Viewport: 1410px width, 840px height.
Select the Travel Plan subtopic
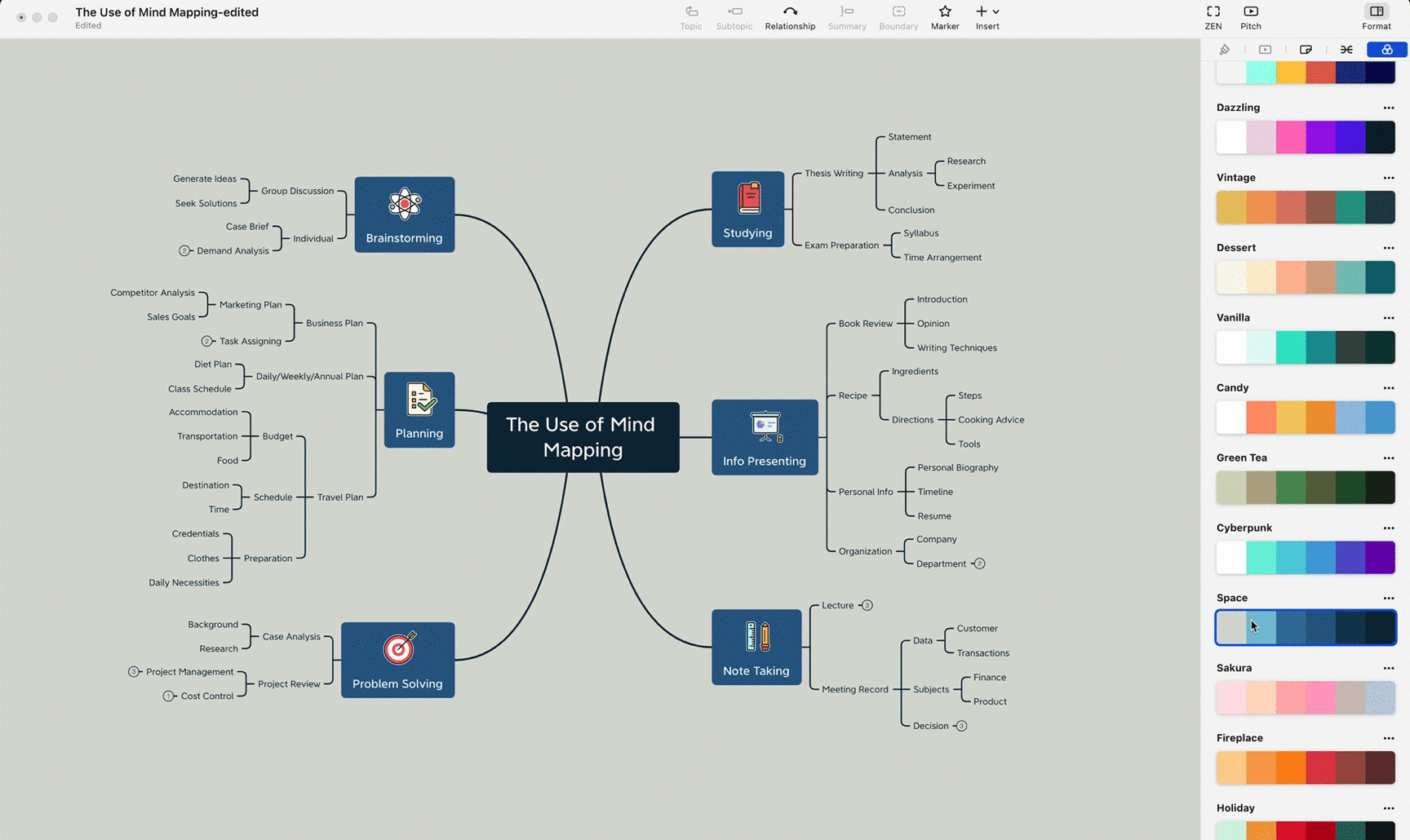pos(340,497)
